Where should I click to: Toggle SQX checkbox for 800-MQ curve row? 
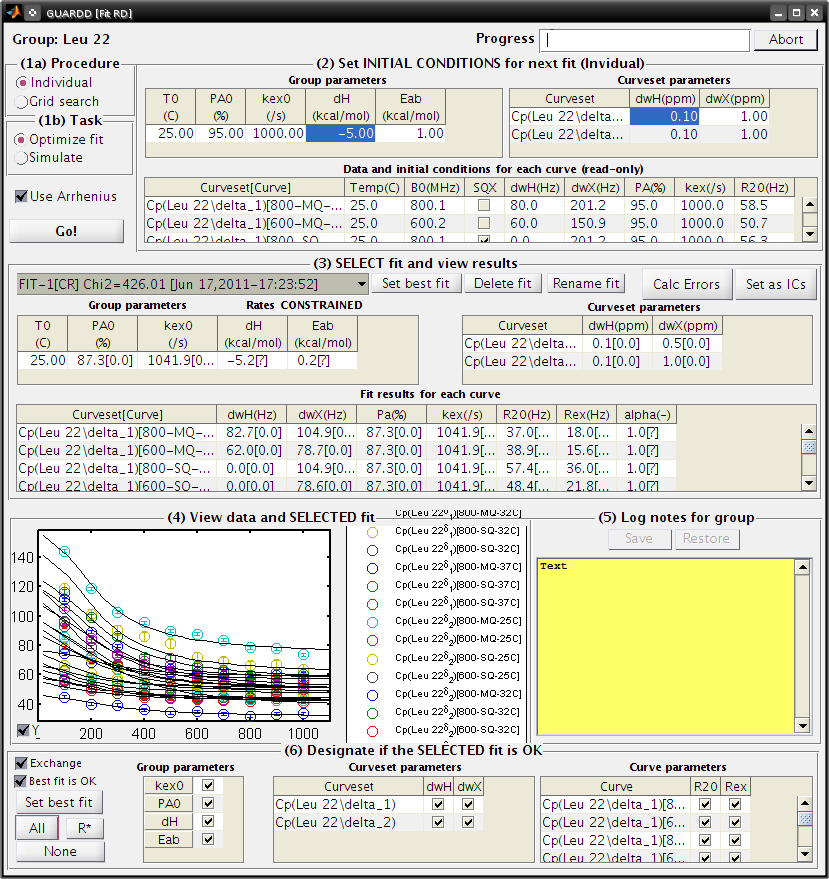484,206
